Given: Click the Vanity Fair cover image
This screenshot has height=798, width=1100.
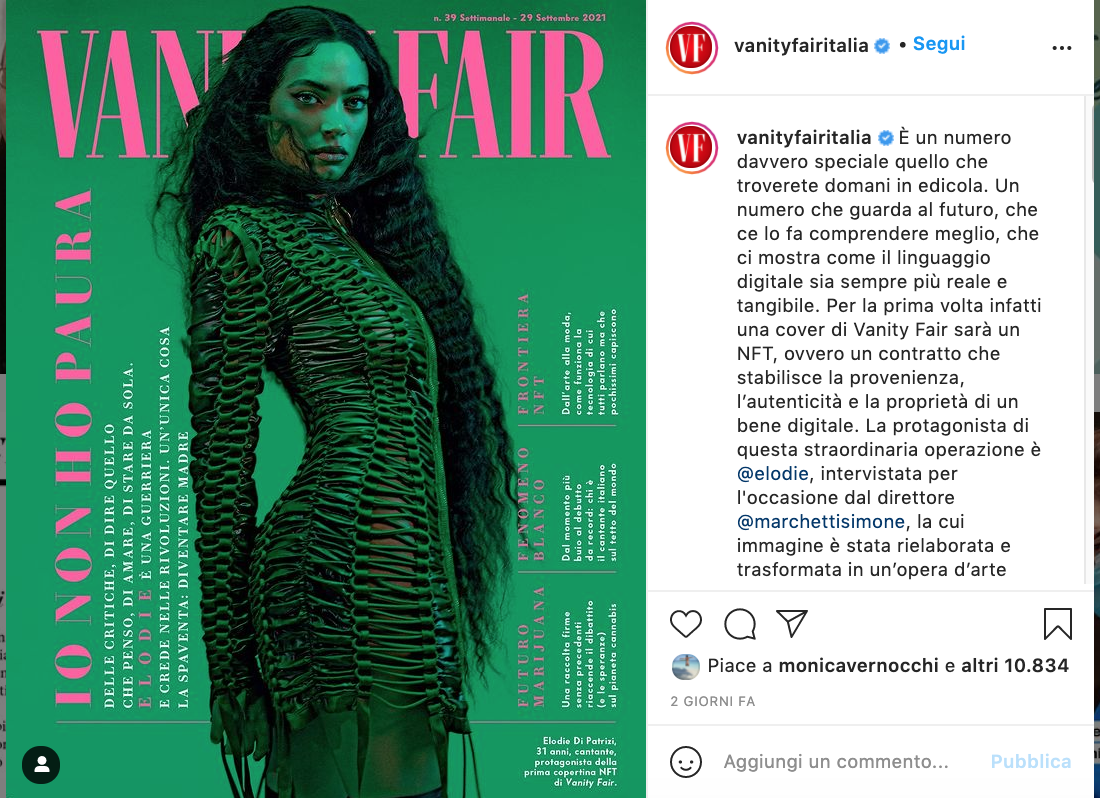Looking at the screenshot, I should [326, 399].
